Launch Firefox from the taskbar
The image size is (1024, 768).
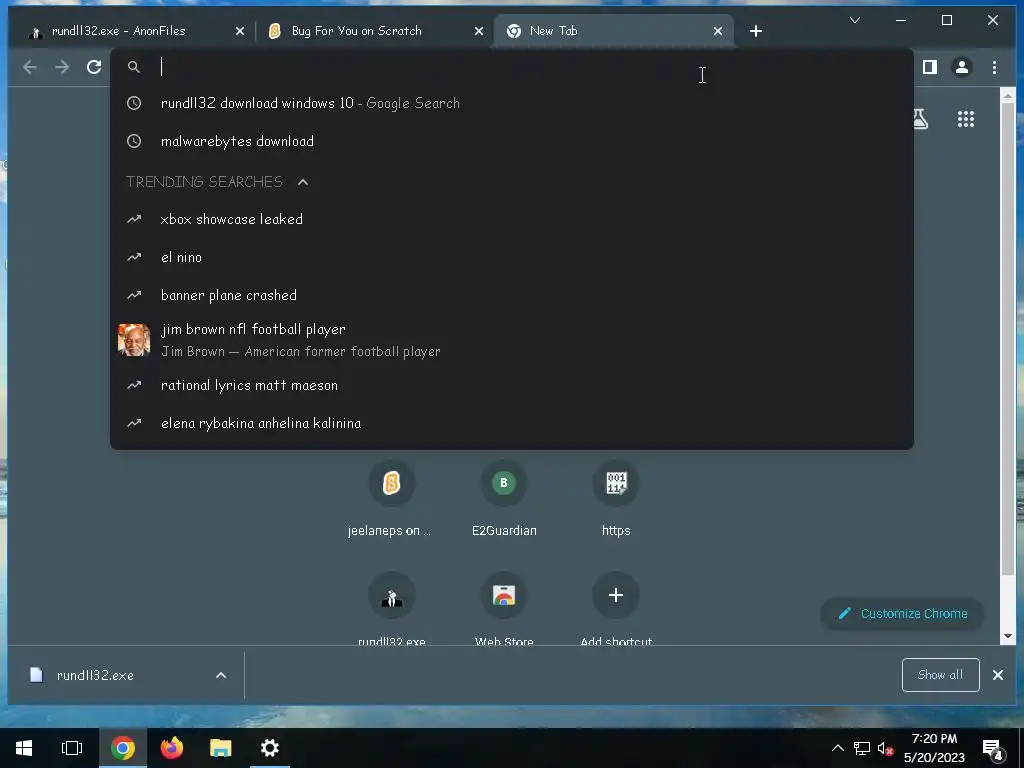click(x=172, y=748)
